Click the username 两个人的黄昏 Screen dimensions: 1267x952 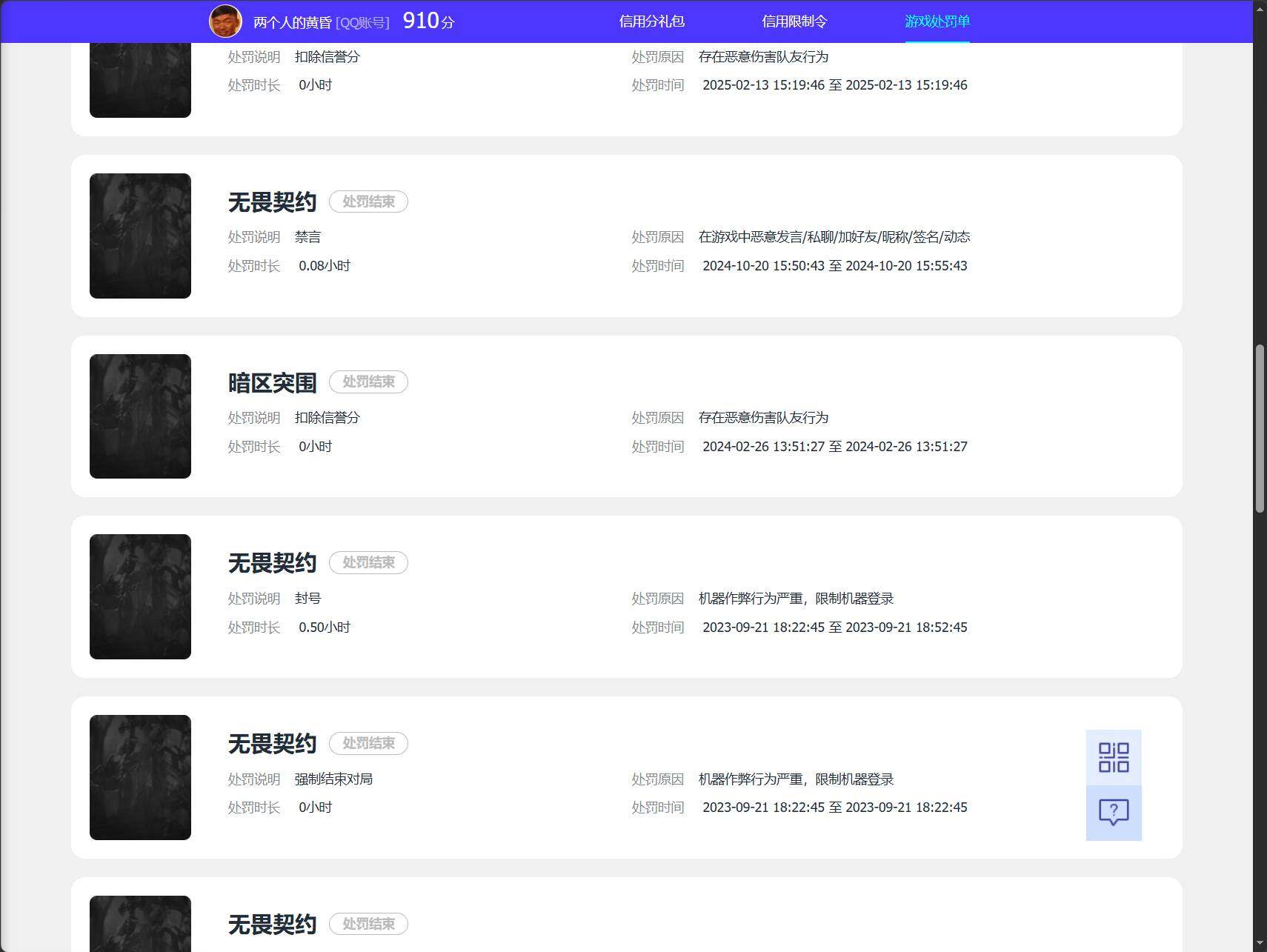[292, 22]
